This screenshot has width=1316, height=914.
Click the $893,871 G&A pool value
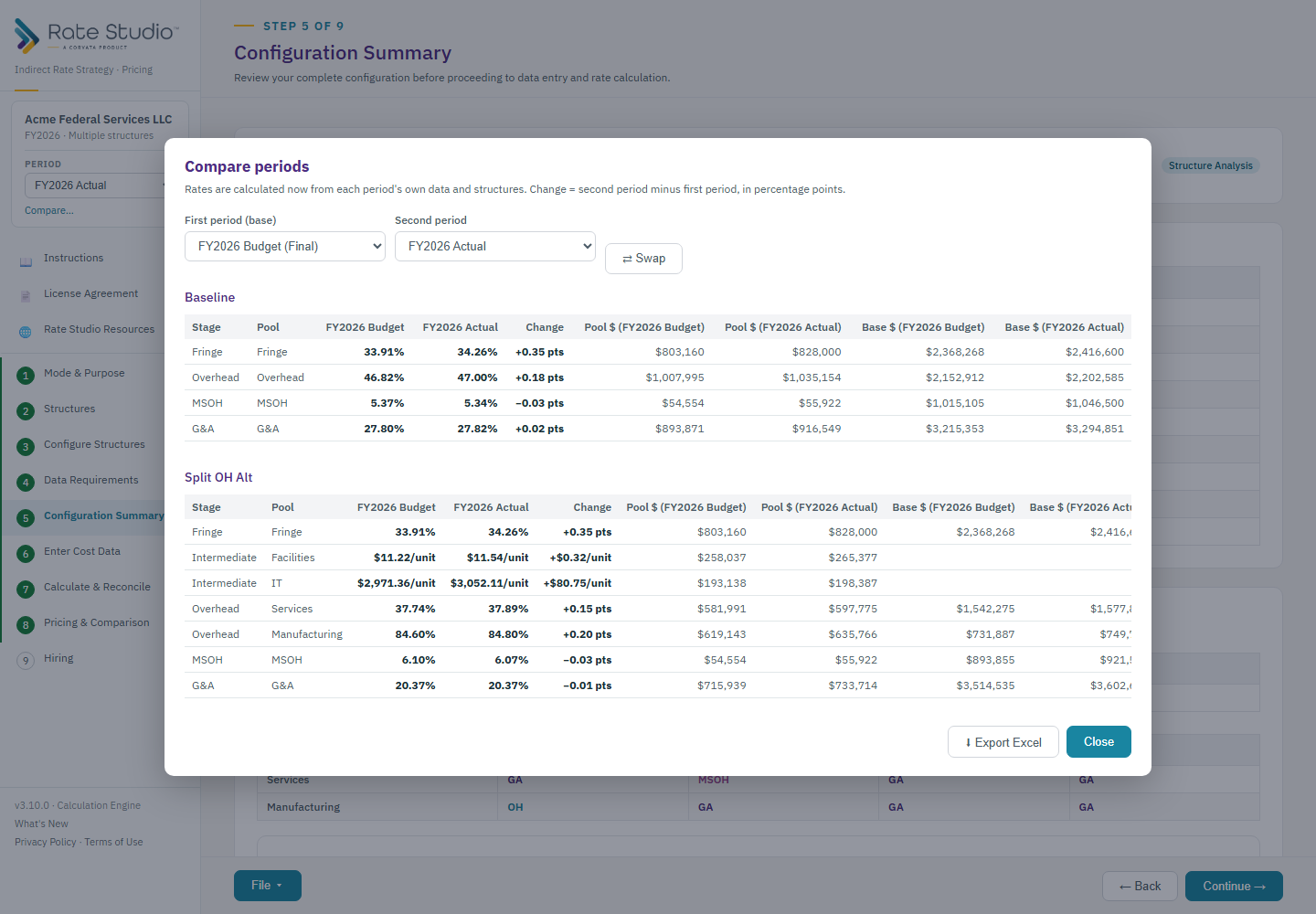pyautogui.click(x=680, y=429)
